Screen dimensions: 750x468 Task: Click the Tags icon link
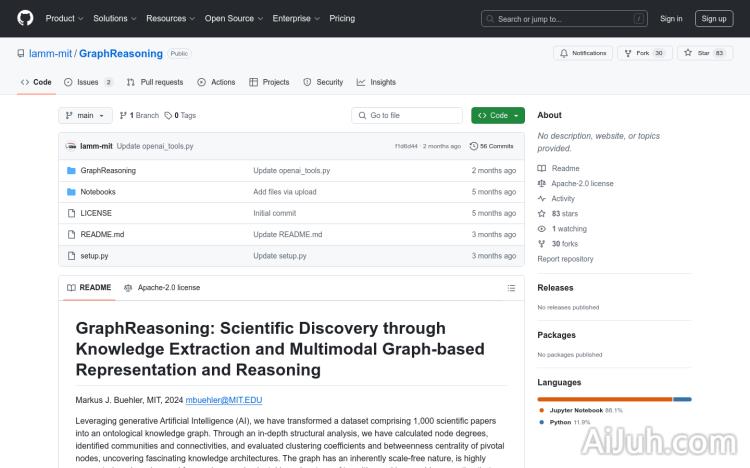pyautogui.click(x=180, y=116)
